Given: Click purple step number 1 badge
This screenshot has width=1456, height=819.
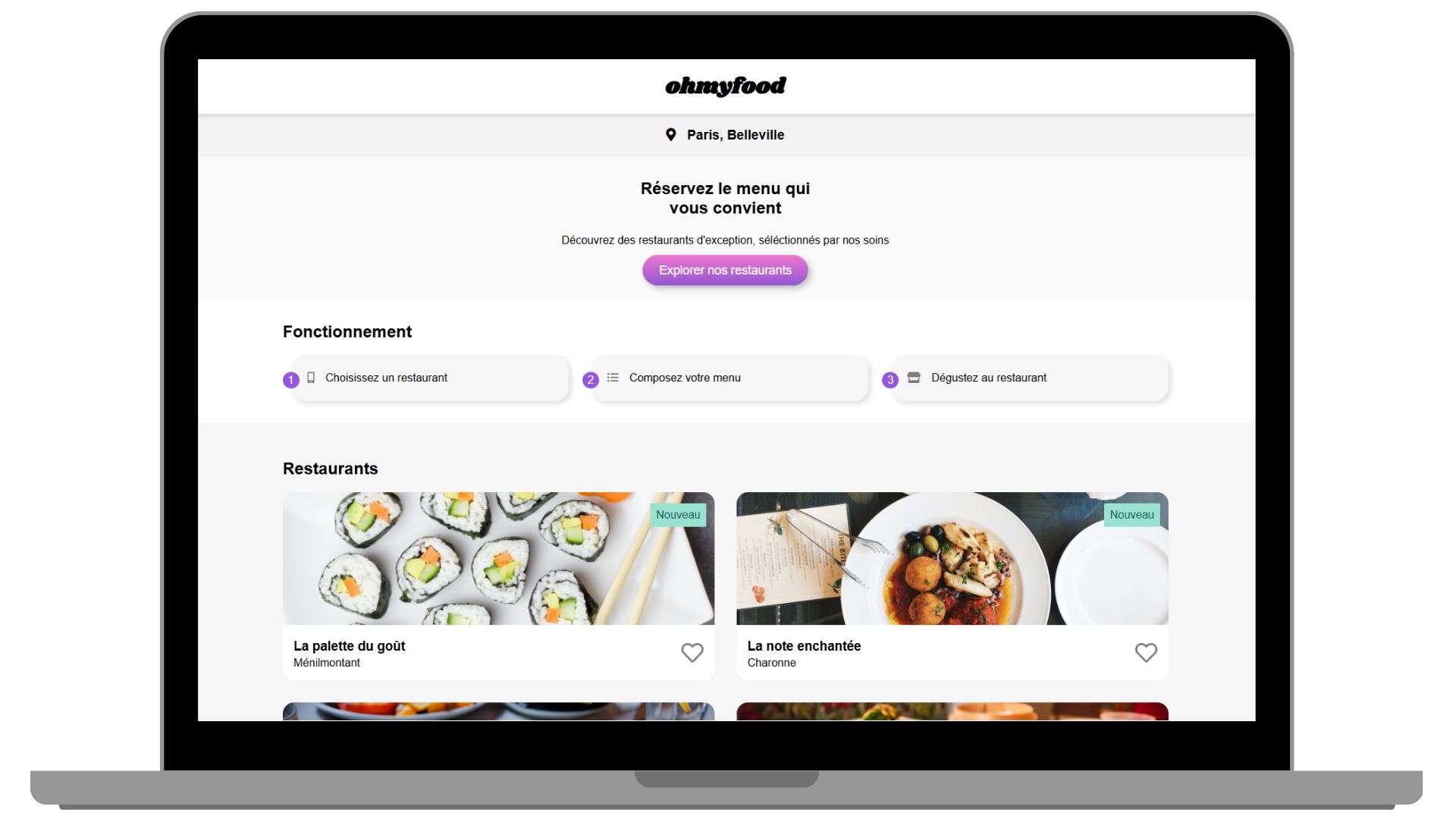Looking at the screenshot, I should tap(291, 380).
